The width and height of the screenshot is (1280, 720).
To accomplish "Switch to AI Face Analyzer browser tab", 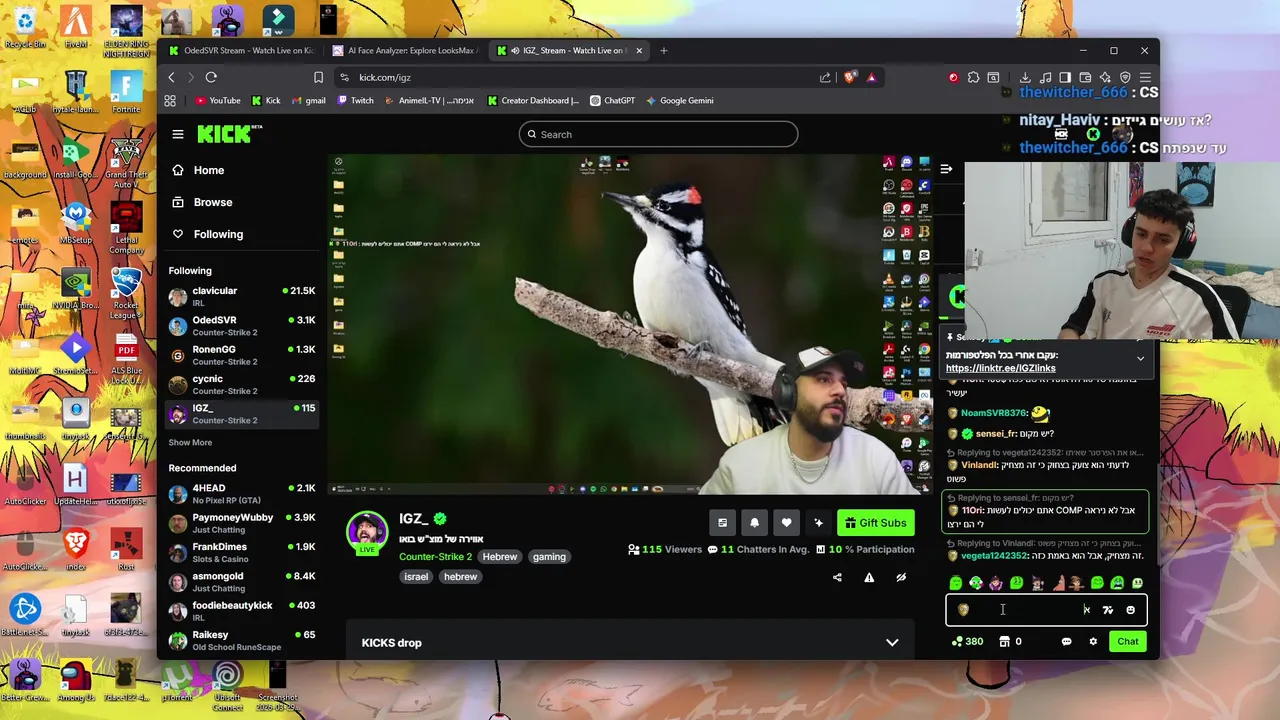I will tap(405, 50).
